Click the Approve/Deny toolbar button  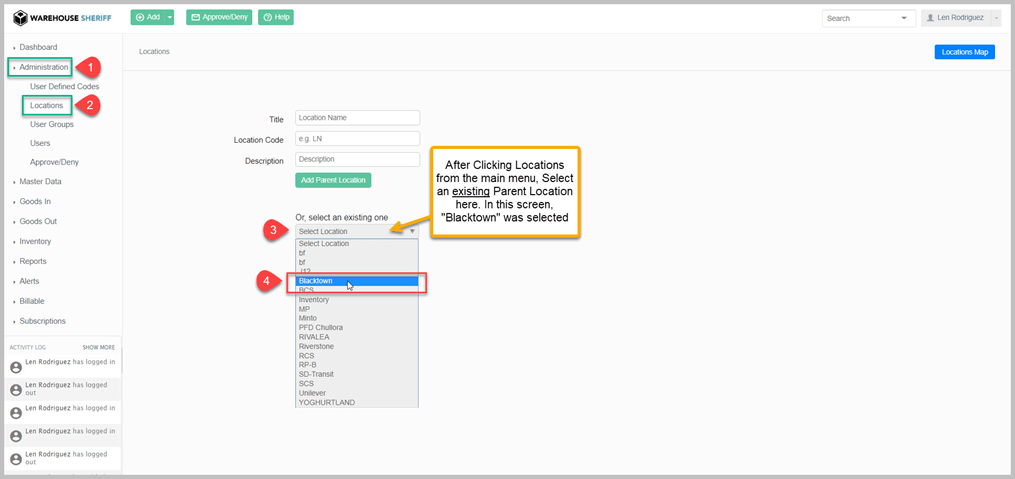(219, 17)
